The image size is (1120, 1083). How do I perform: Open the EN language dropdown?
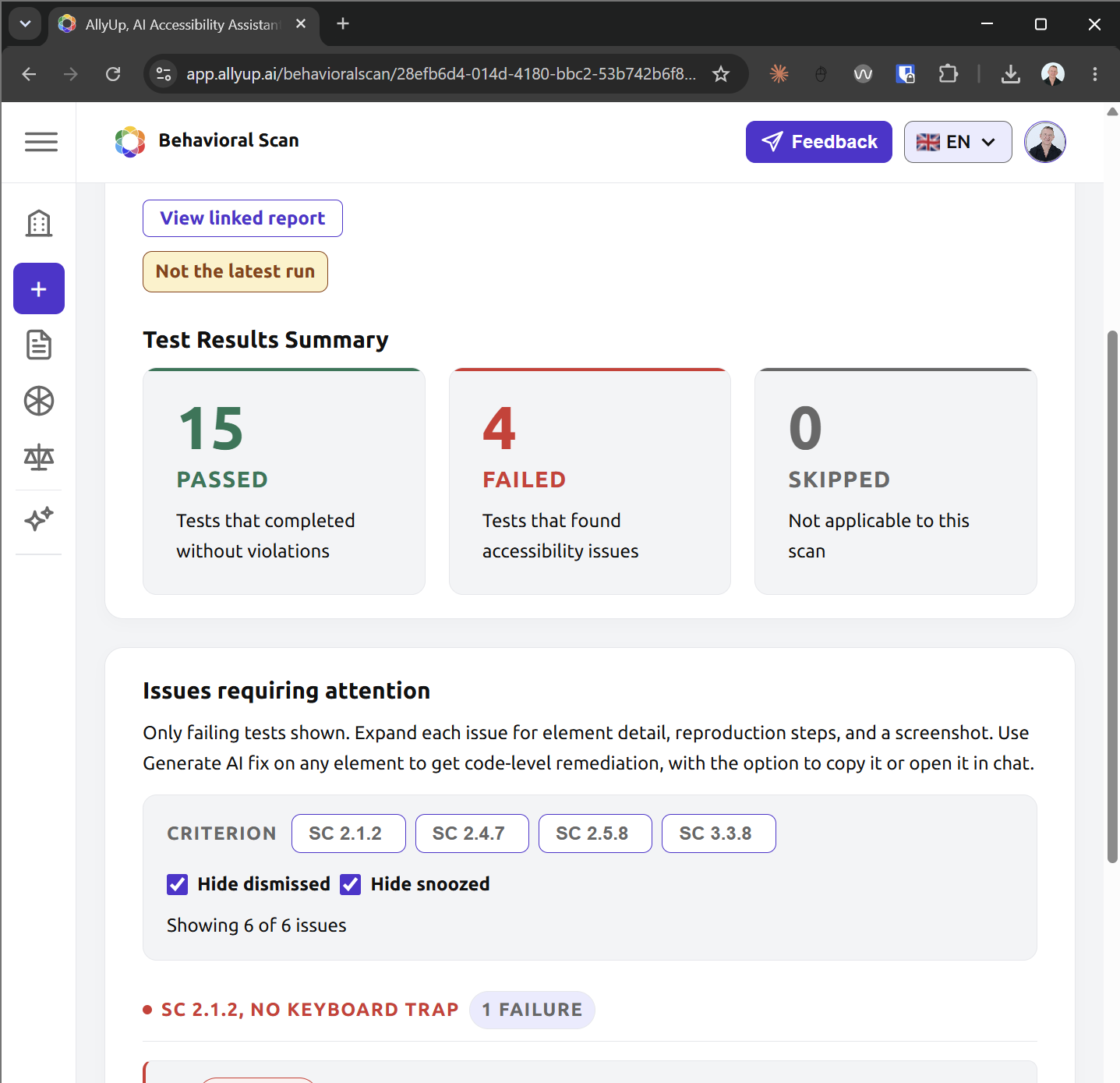[x=958, y=142]
